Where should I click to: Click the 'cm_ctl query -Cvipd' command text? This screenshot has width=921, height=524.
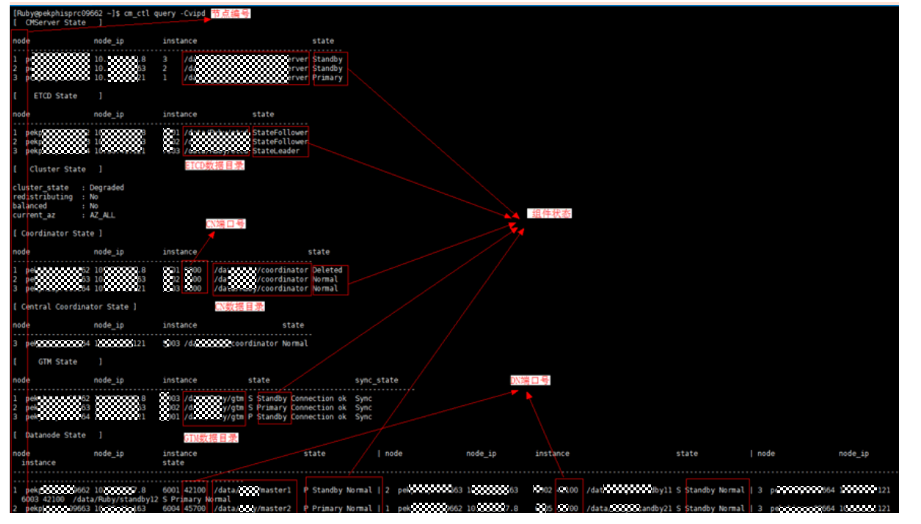pyautogui.click(x=164, y=13)
